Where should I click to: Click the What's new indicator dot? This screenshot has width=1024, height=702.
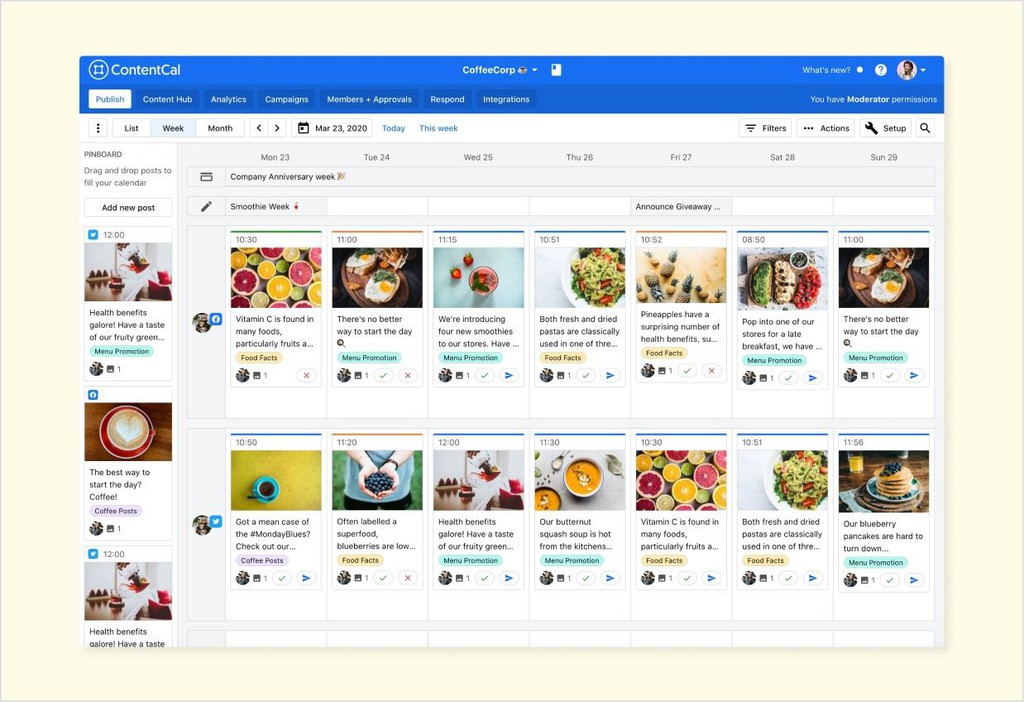[x=859, y=70]
